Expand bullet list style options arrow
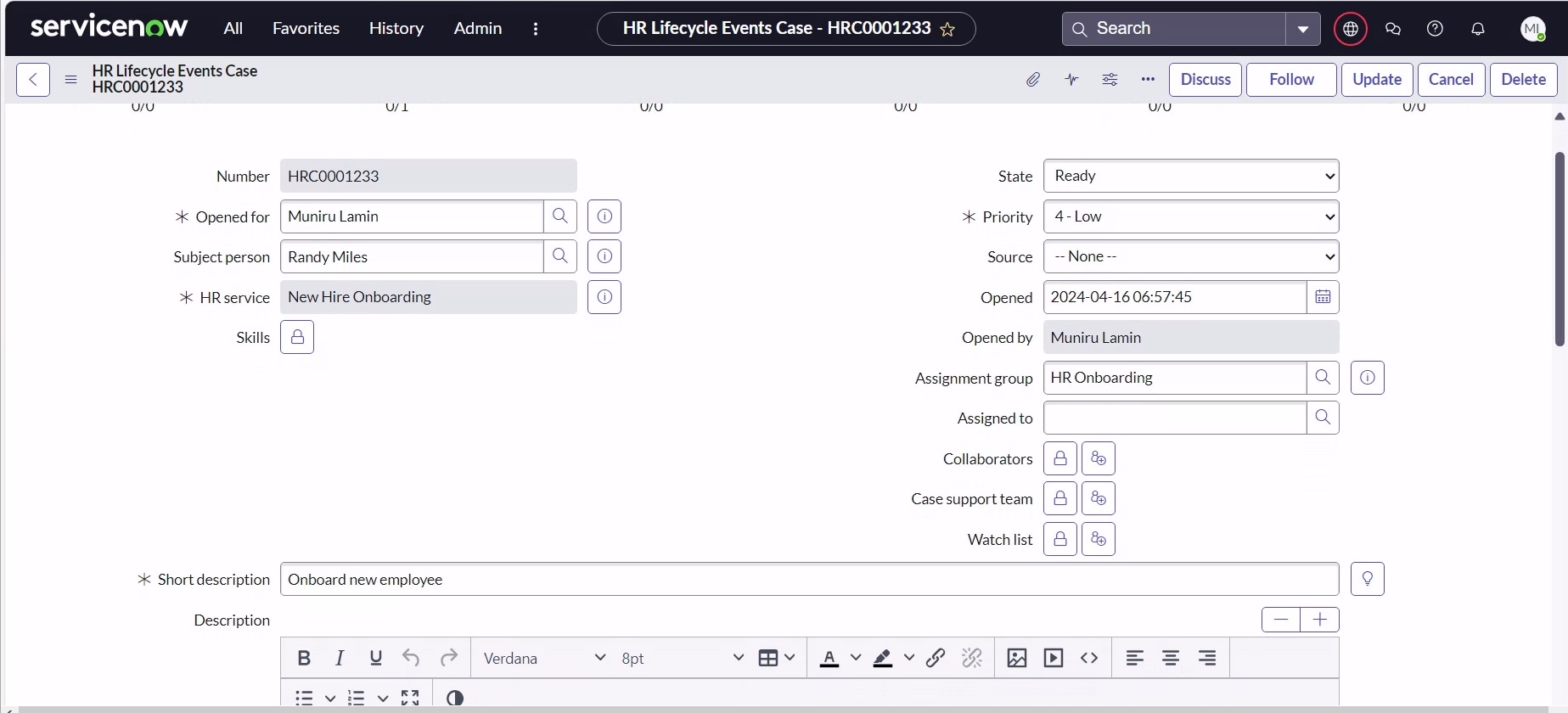The width and height of the screenshot is (1568, 713). [330, 698]
